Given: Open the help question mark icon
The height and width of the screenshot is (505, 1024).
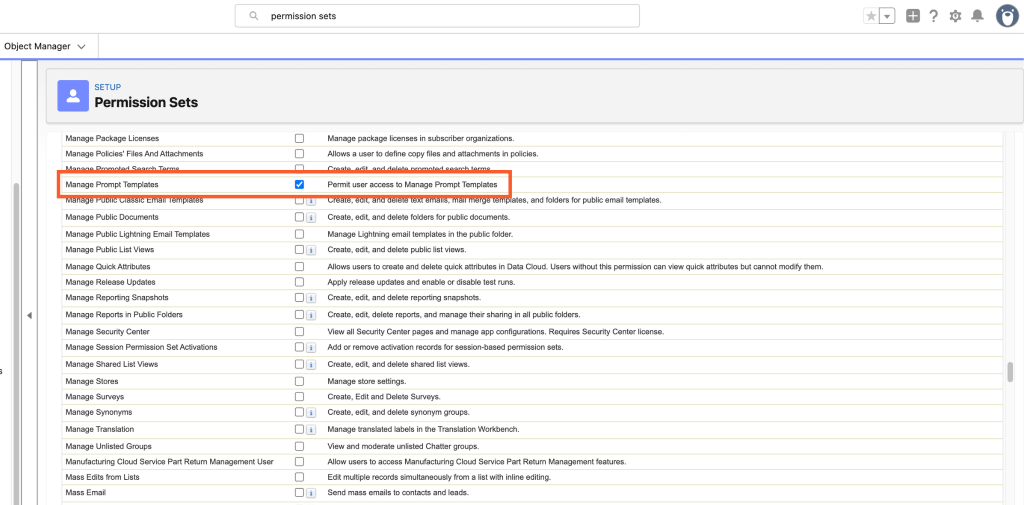Looking at the screenshot, I should [x=934, y=16].
